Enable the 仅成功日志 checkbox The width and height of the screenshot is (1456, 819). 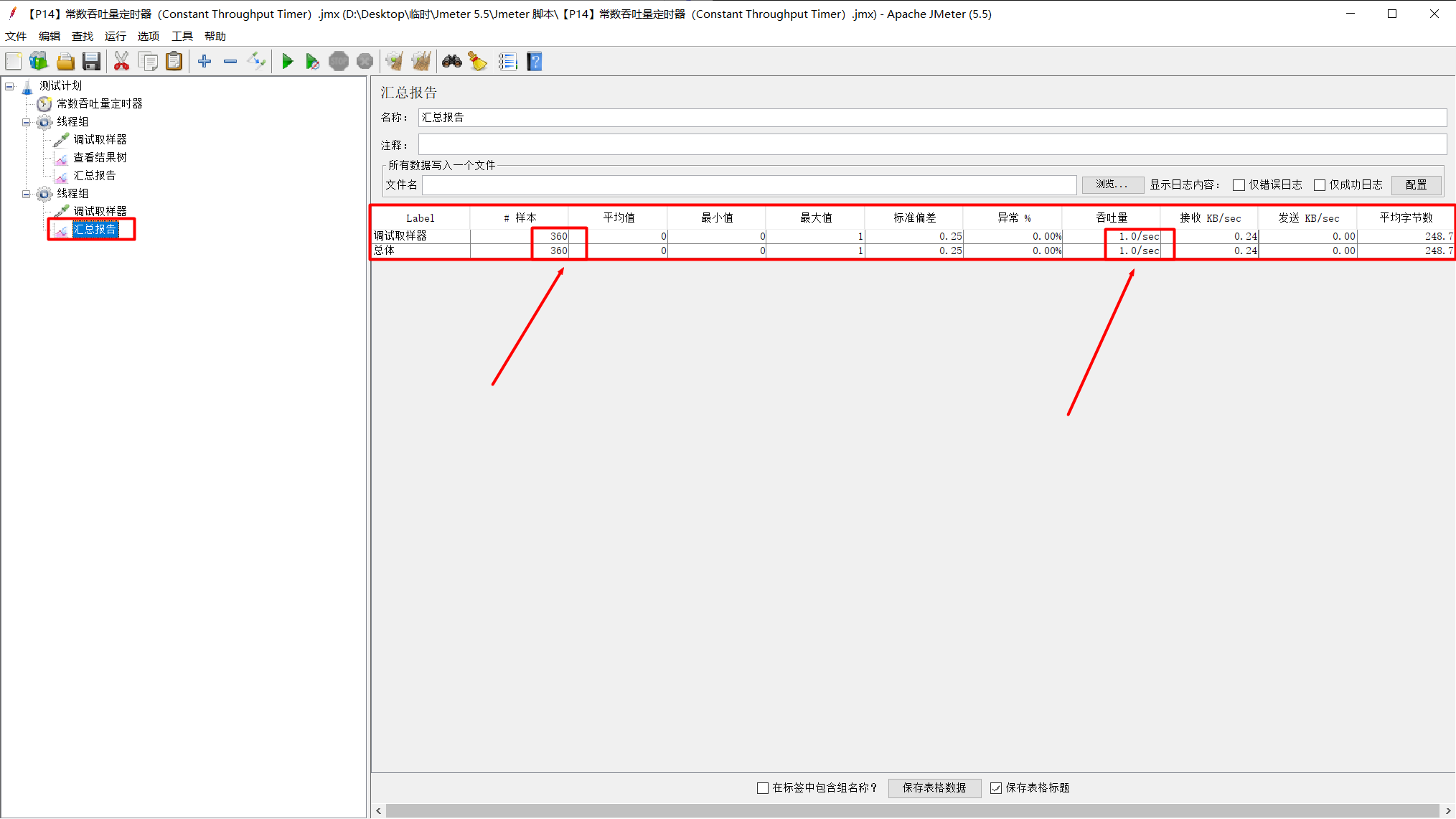pos(1319,185)
